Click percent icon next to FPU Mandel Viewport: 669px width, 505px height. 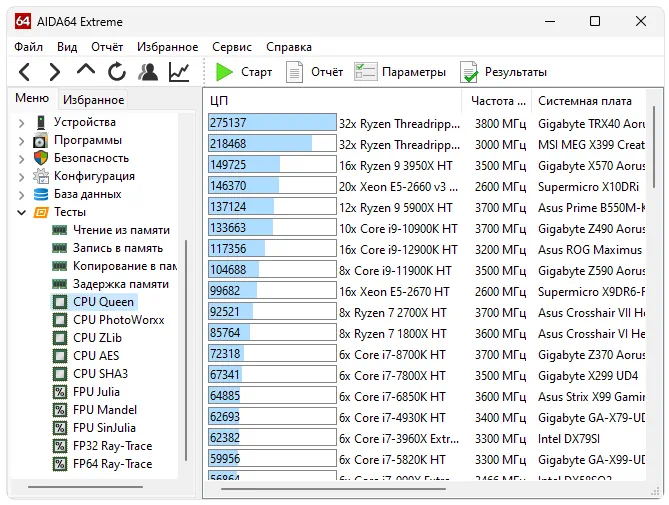(x=60, y=410)
